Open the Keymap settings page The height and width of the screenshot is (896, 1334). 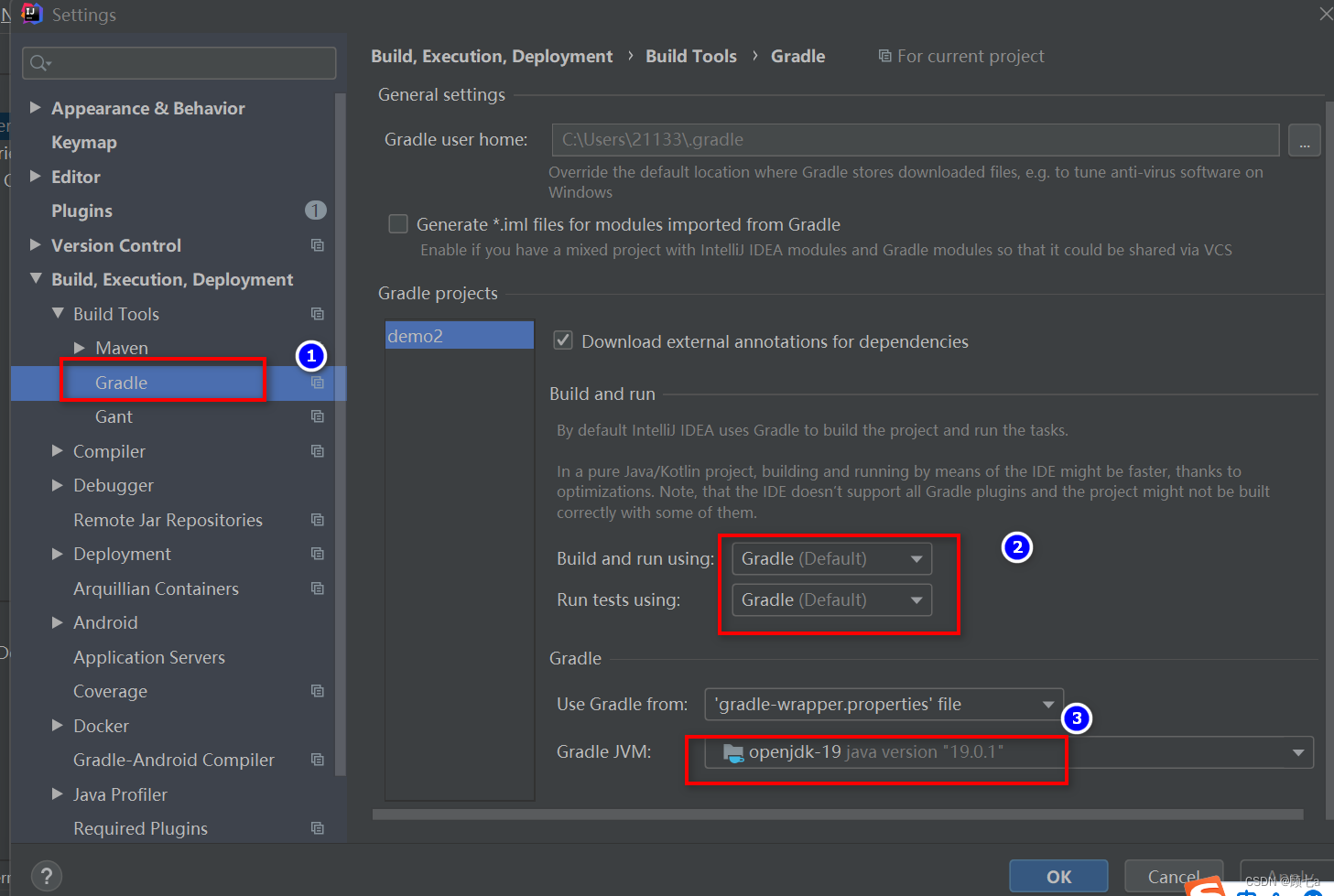[84, 143]
